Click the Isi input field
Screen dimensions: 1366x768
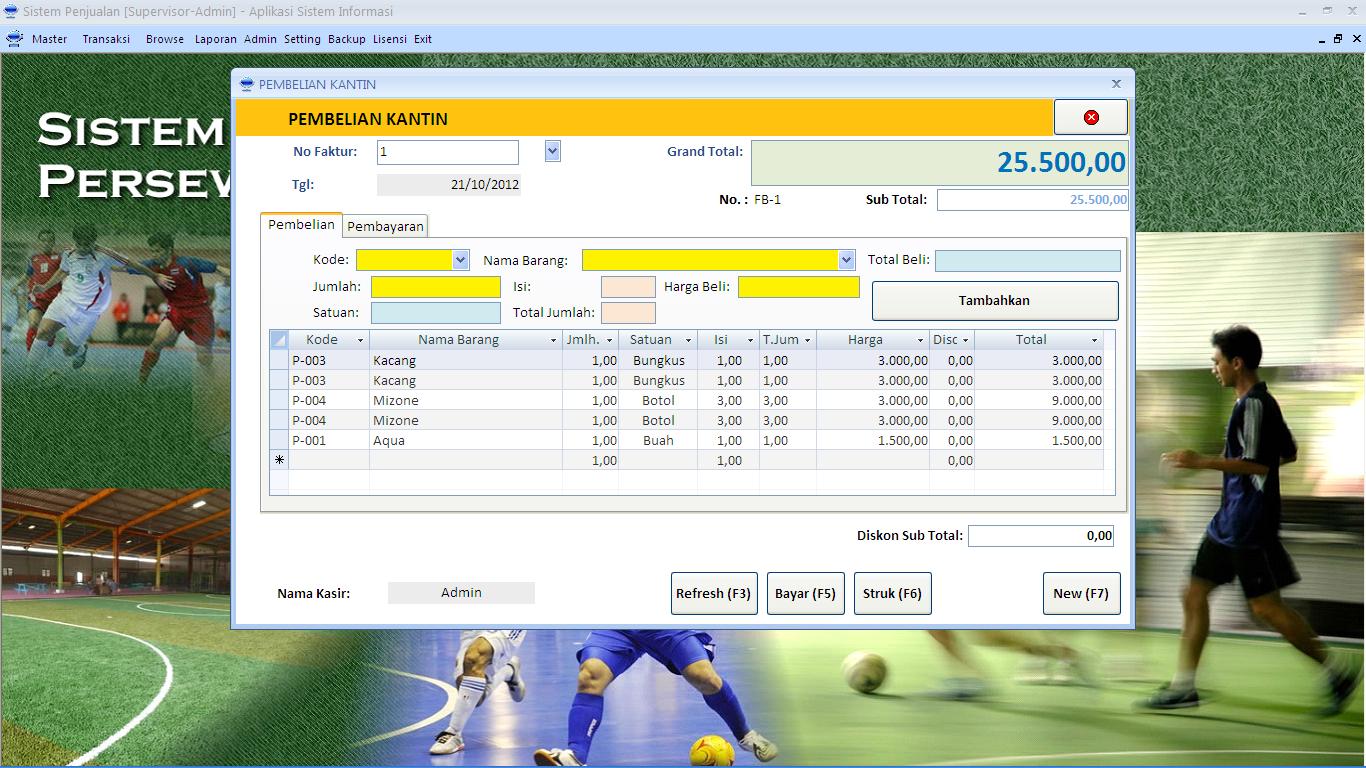[x=628, y=287]
